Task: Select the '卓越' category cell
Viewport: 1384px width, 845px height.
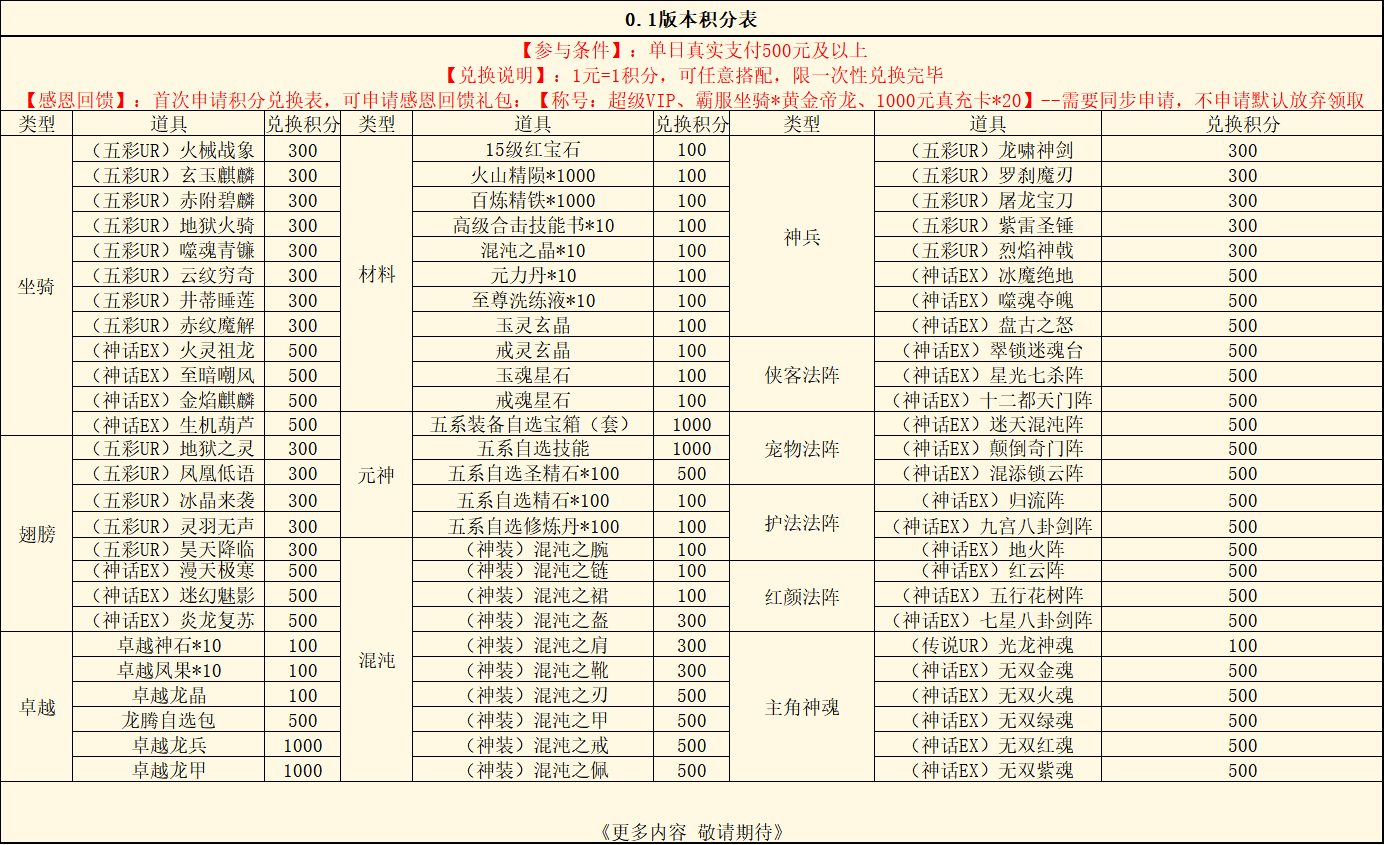Action: coord(37,708)
